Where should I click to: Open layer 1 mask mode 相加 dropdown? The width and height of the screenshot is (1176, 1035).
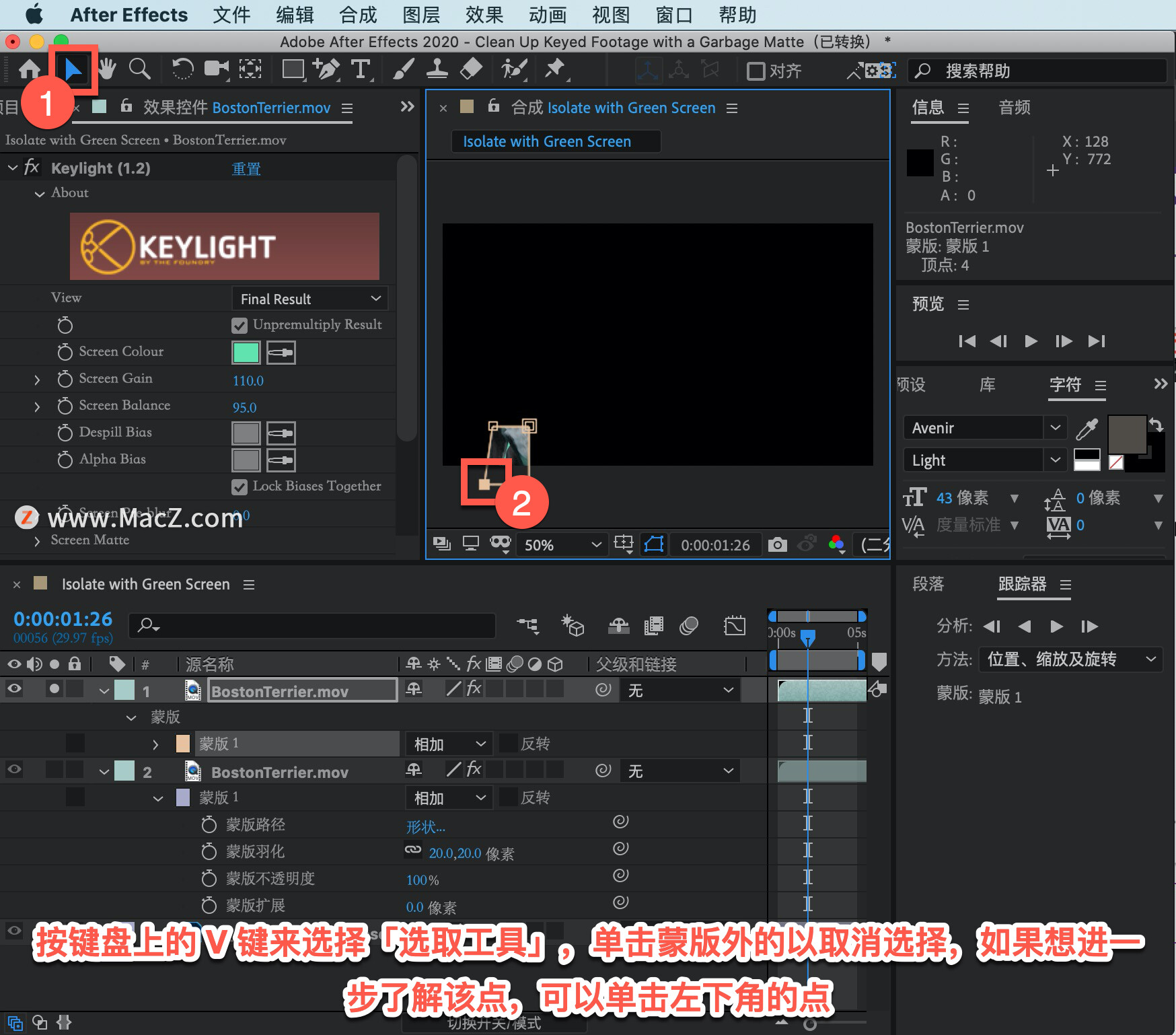(449, 744)
